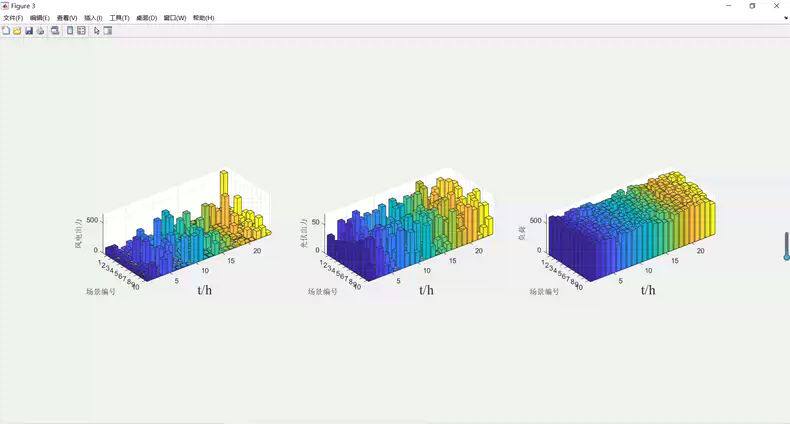Open the 窗口(W) menu
This screenshot has height=424, width=790.
(175, 18)
